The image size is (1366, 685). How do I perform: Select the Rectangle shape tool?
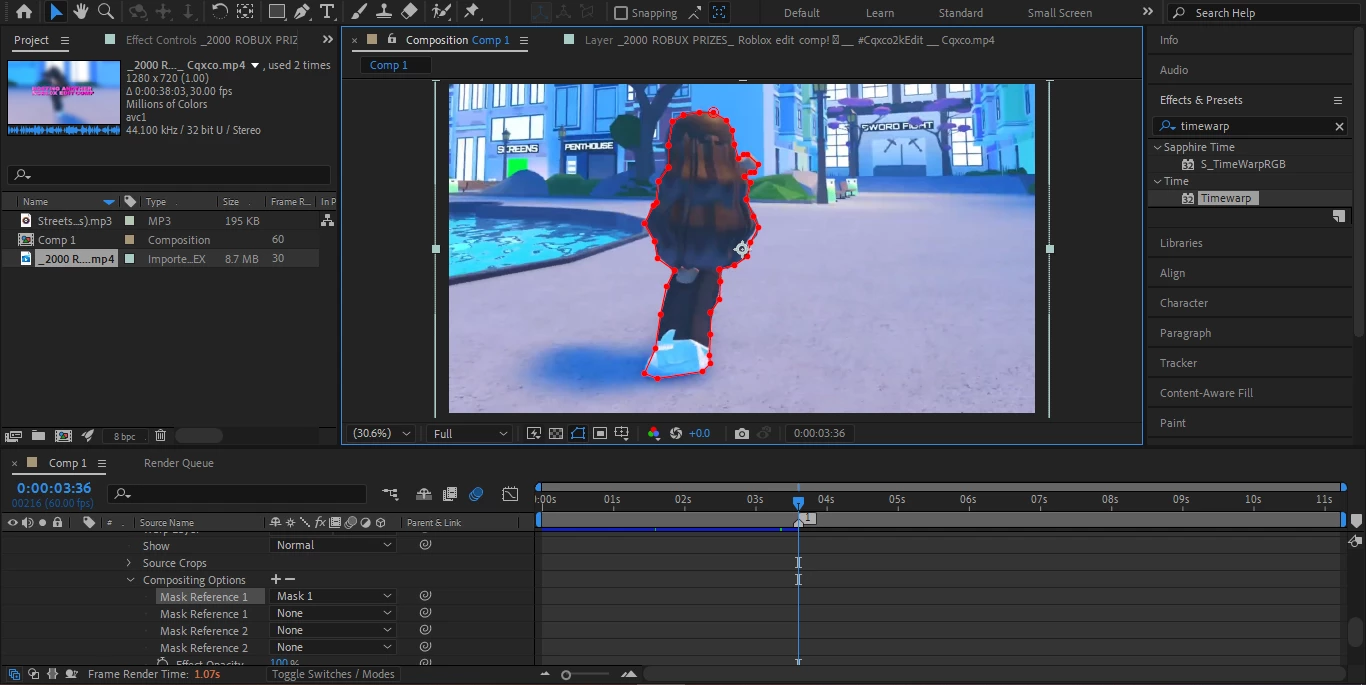[x=277, y=12]
